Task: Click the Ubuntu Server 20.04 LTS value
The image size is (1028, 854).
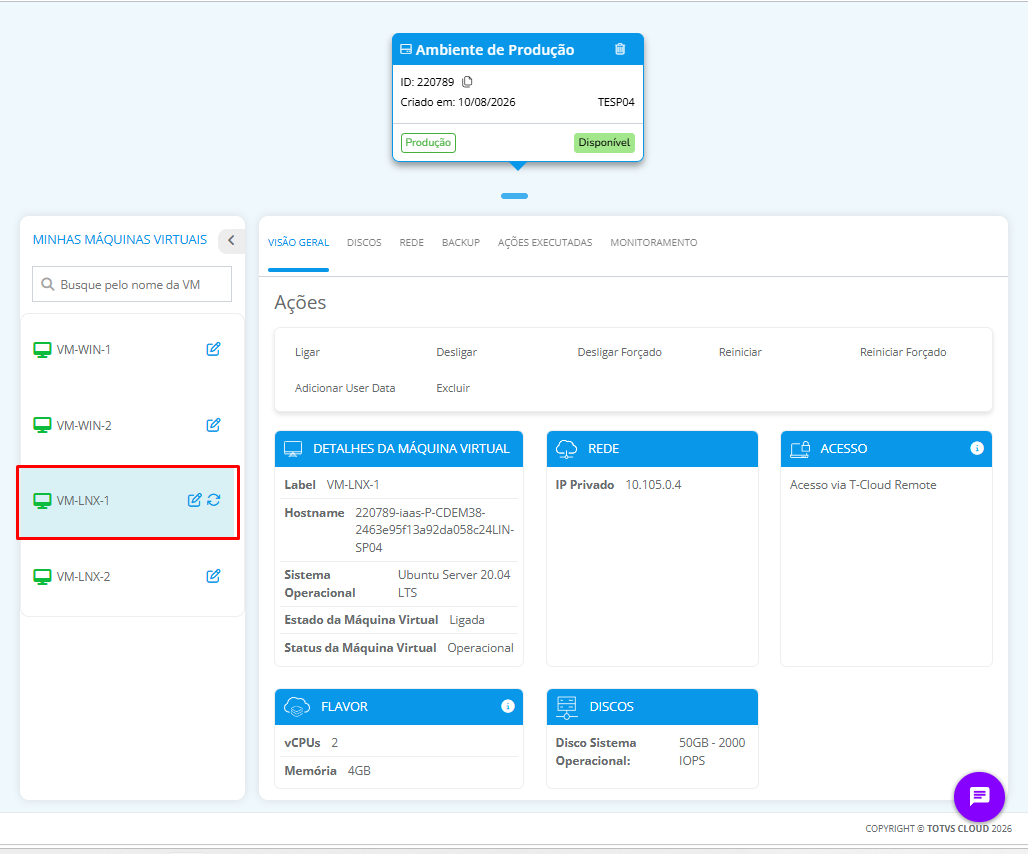Action: click(x=454, y=583)
